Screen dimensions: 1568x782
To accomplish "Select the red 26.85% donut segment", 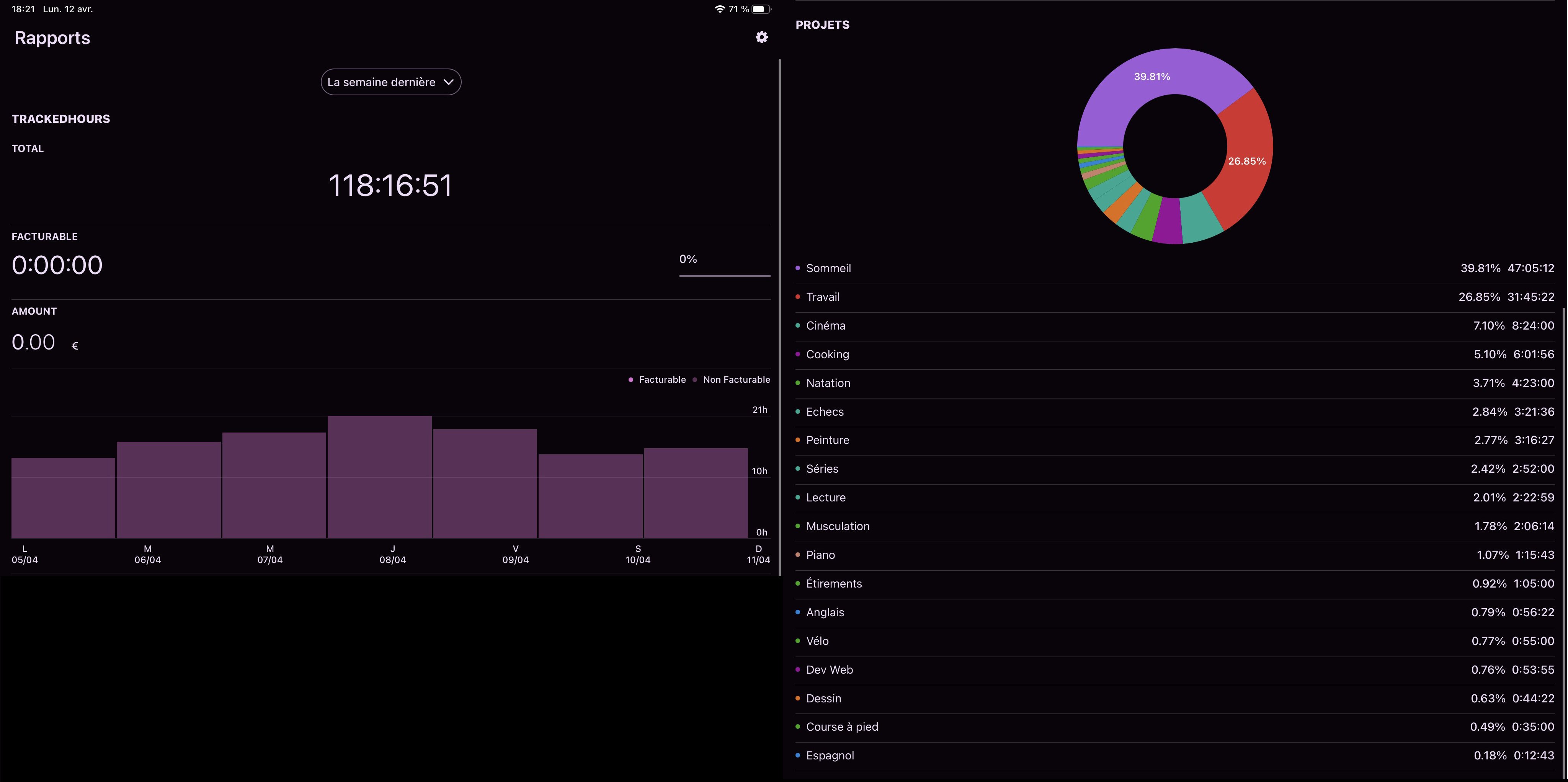I will [1246, 161].
